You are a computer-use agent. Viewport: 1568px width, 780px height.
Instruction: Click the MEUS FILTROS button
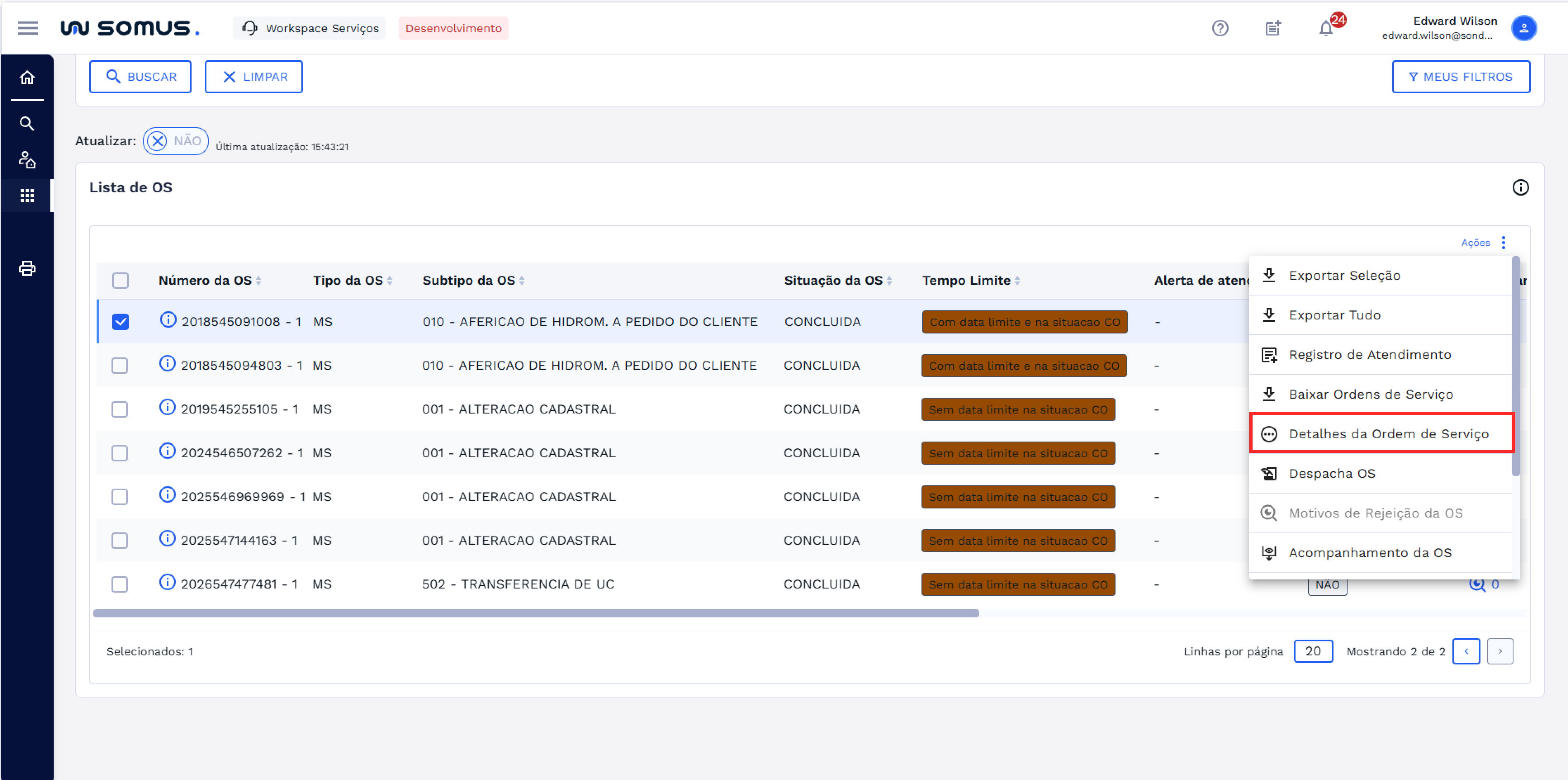(x=1460, y=77)
